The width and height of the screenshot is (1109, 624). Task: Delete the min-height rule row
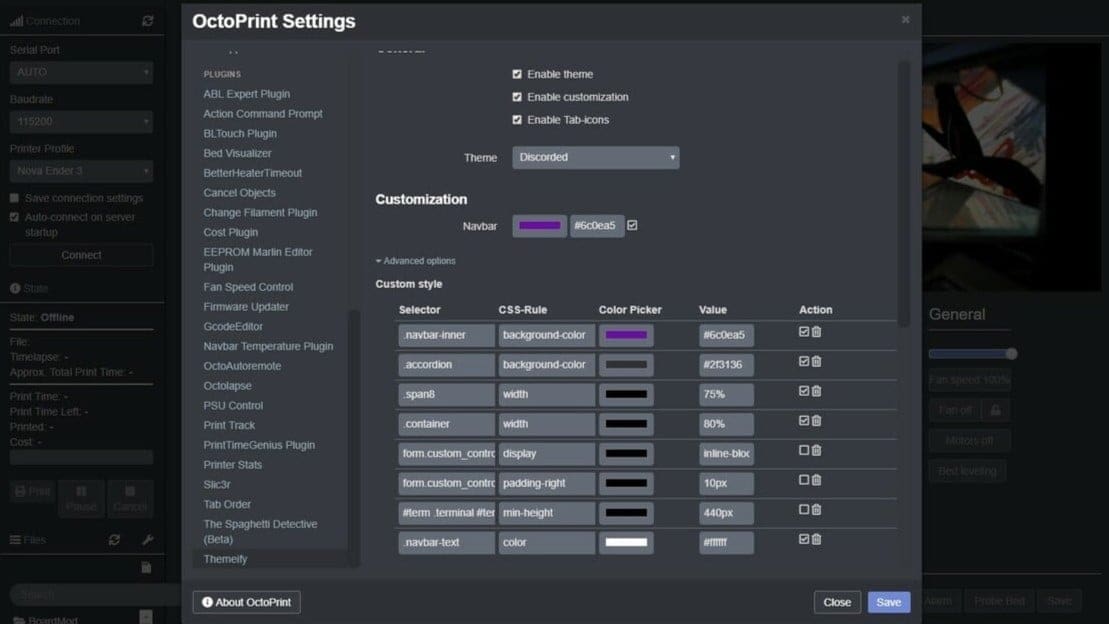816,510
